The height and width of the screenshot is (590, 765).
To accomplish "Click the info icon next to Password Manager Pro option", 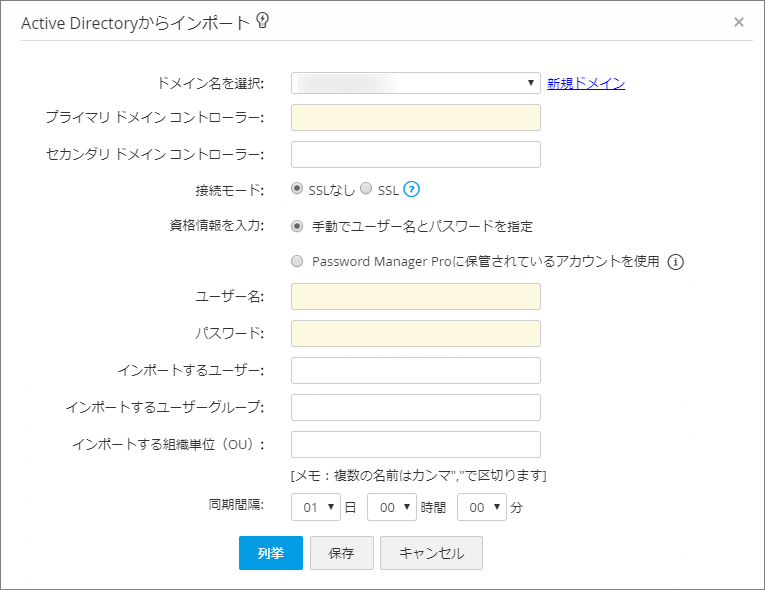I will (675, 262).
